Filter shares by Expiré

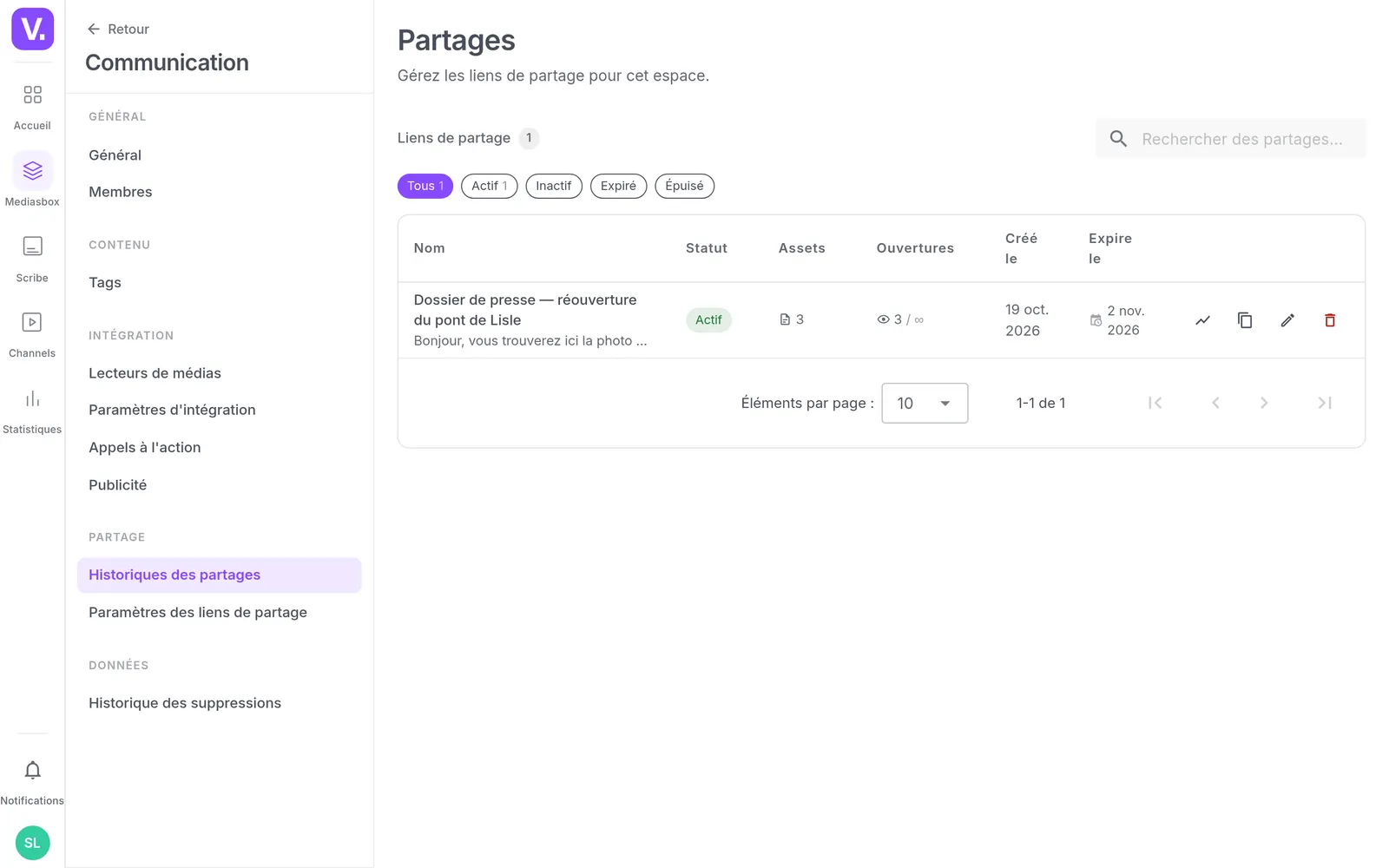618,186
